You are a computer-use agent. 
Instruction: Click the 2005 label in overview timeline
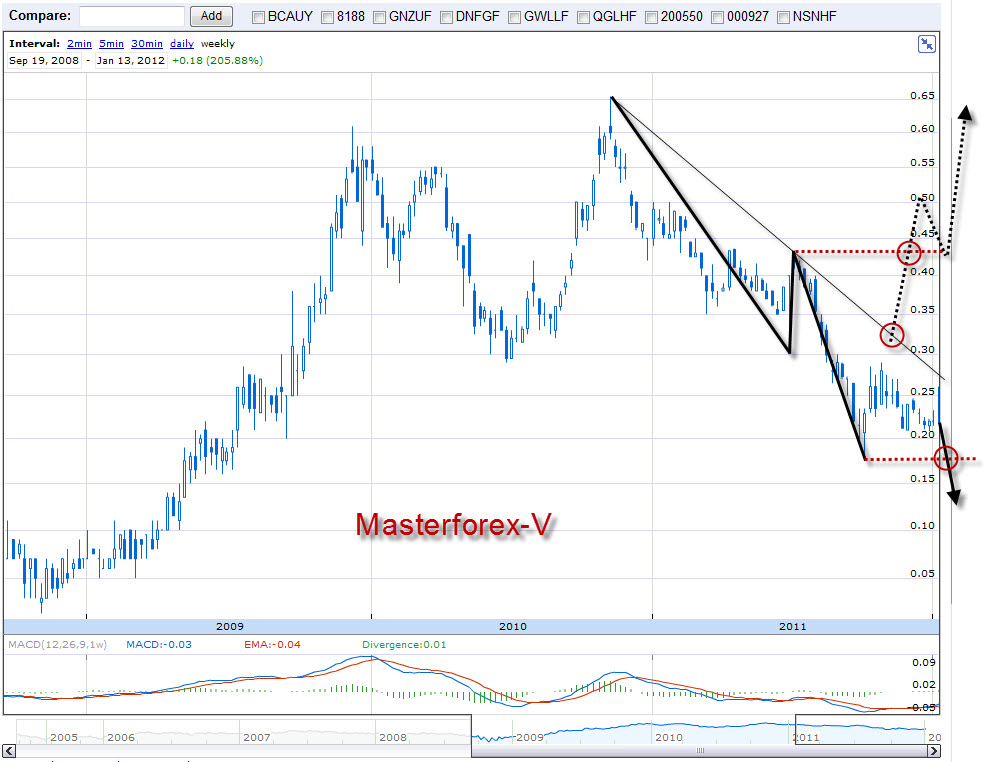tap(64, 737)
